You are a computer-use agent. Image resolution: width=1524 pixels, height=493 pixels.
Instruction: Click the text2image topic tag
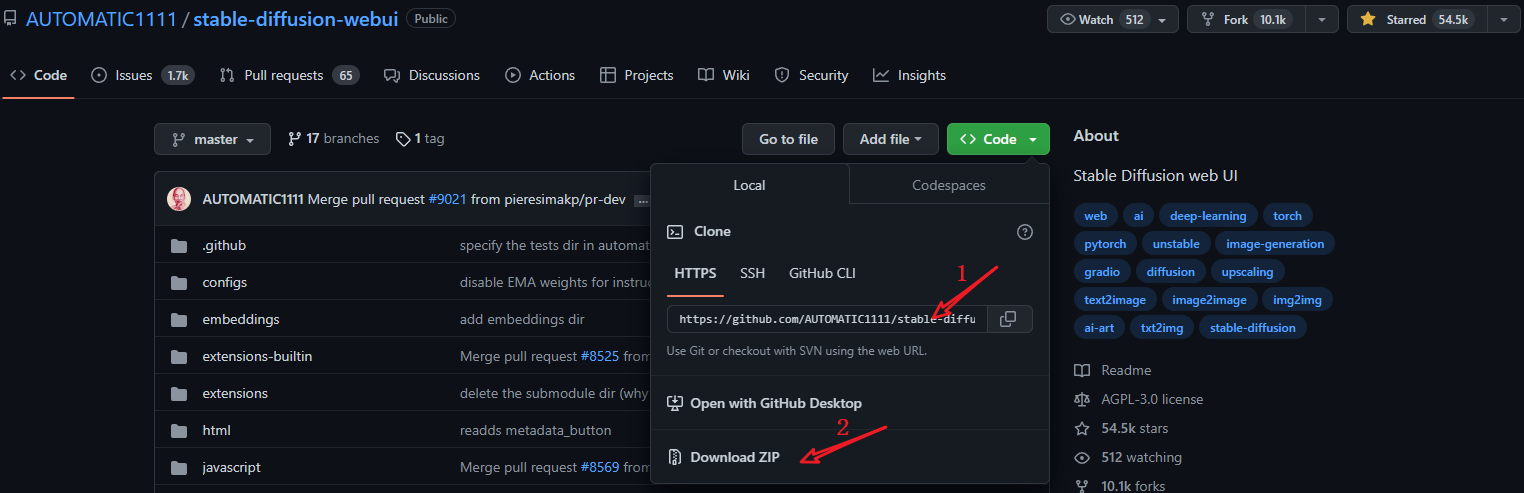[x=1116, y=300]
